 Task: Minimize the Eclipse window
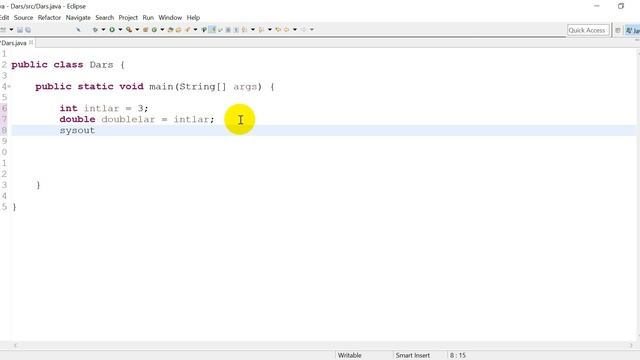point(597,6)
